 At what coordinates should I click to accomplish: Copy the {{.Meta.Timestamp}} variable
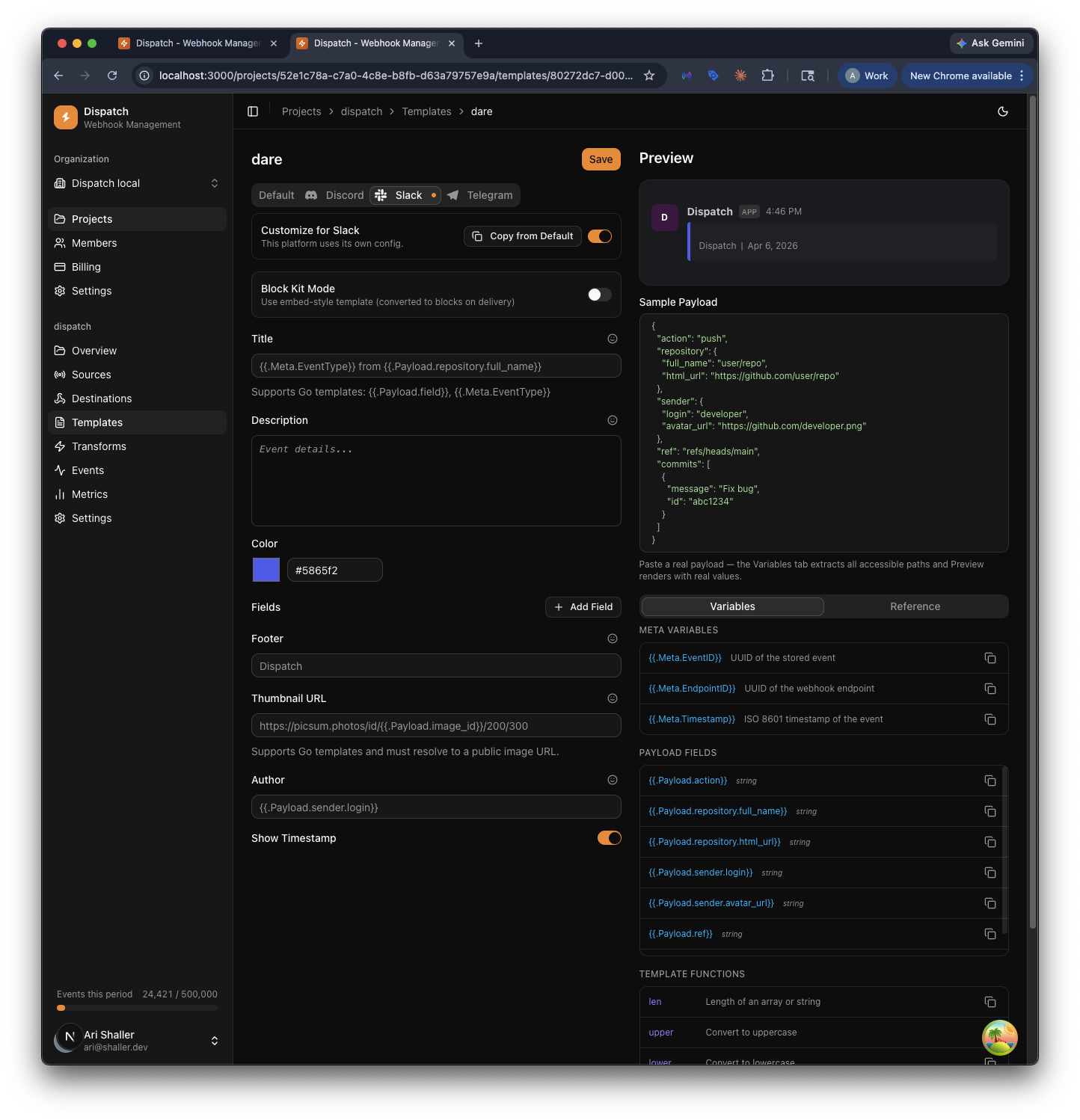tap(990, 719)
